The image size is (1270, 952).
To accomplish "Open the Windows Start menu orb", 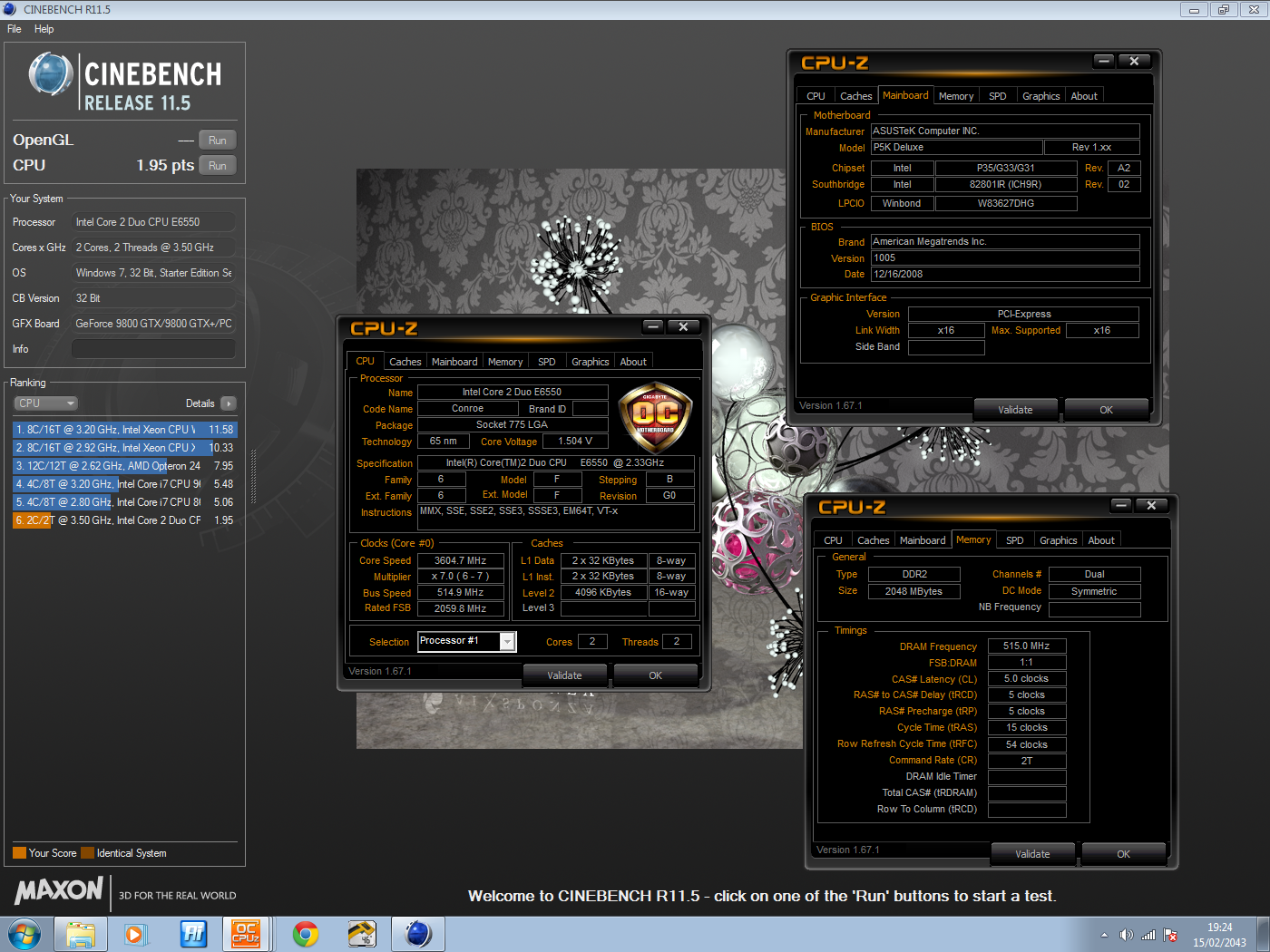I will pyautogui.click(x=24, y=934).
